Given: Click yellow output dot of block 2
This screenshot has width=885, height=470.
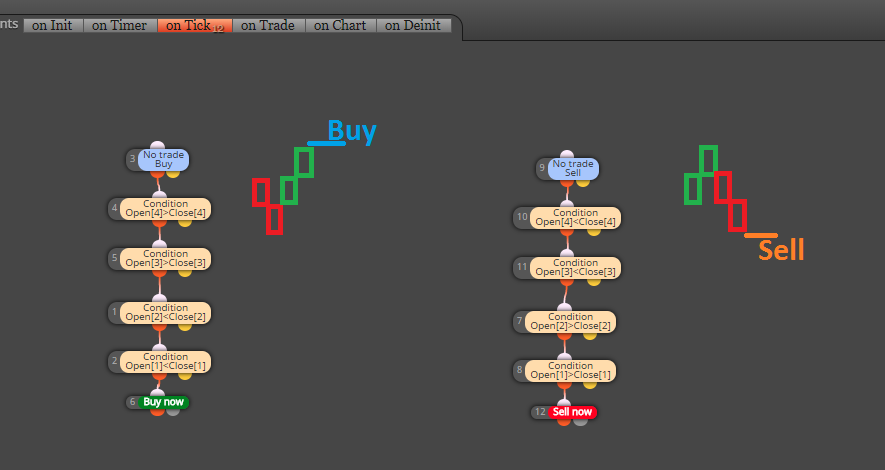Looking at the screenshot, I should (x=185, y=376).
